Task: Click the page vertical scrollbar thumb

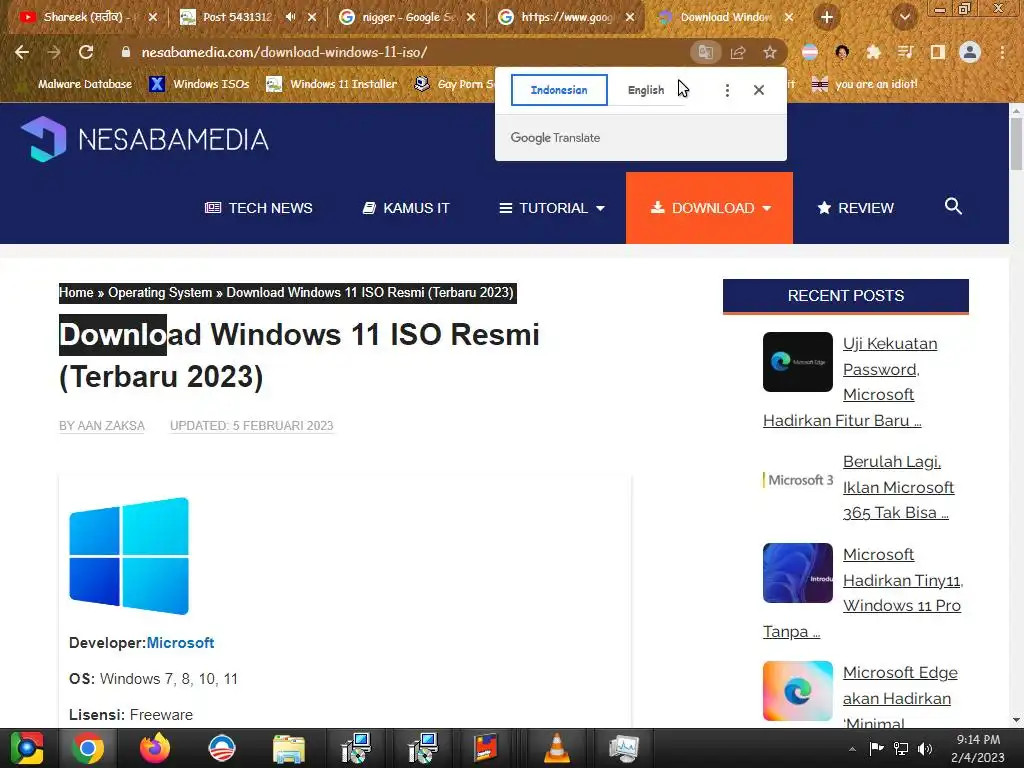Action: pos(1016,144)
